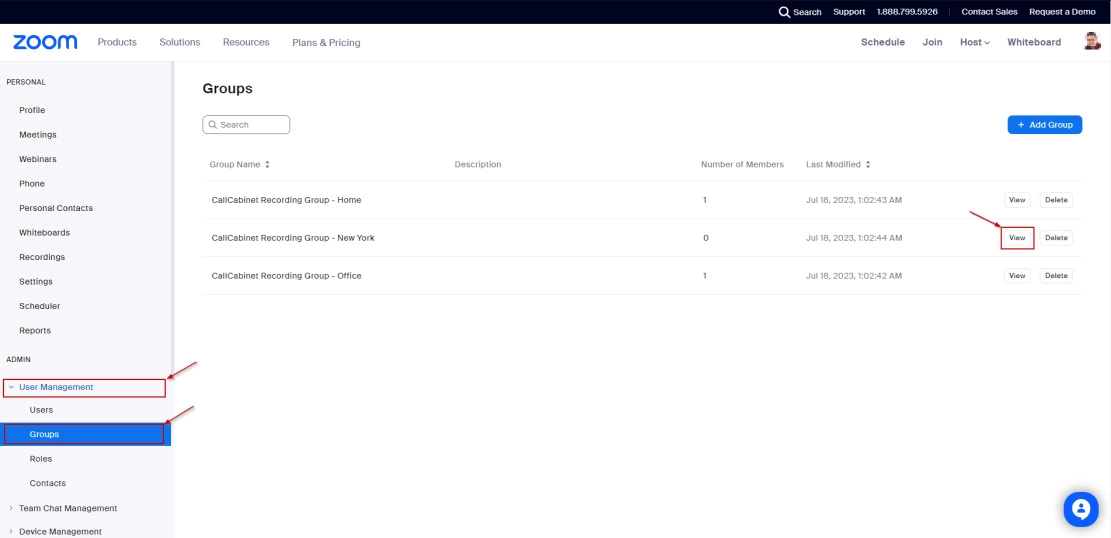Open Whiteboard from the header
This screenshot has width=1111, height=538.
[x=1034, y=43]
